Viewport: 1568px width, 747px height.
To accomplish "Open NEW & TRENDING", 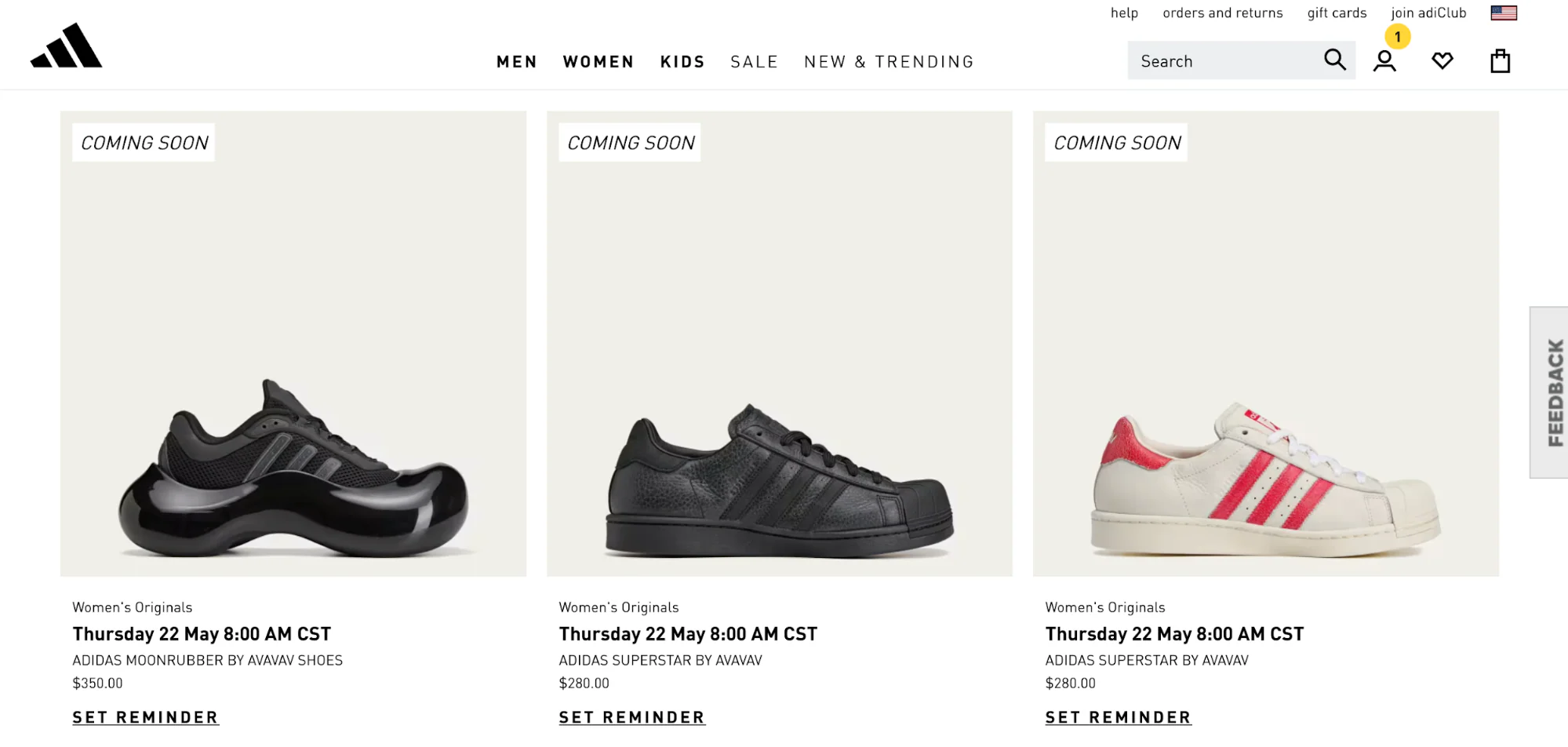I will pyautogui.click(x=888, y=61).
